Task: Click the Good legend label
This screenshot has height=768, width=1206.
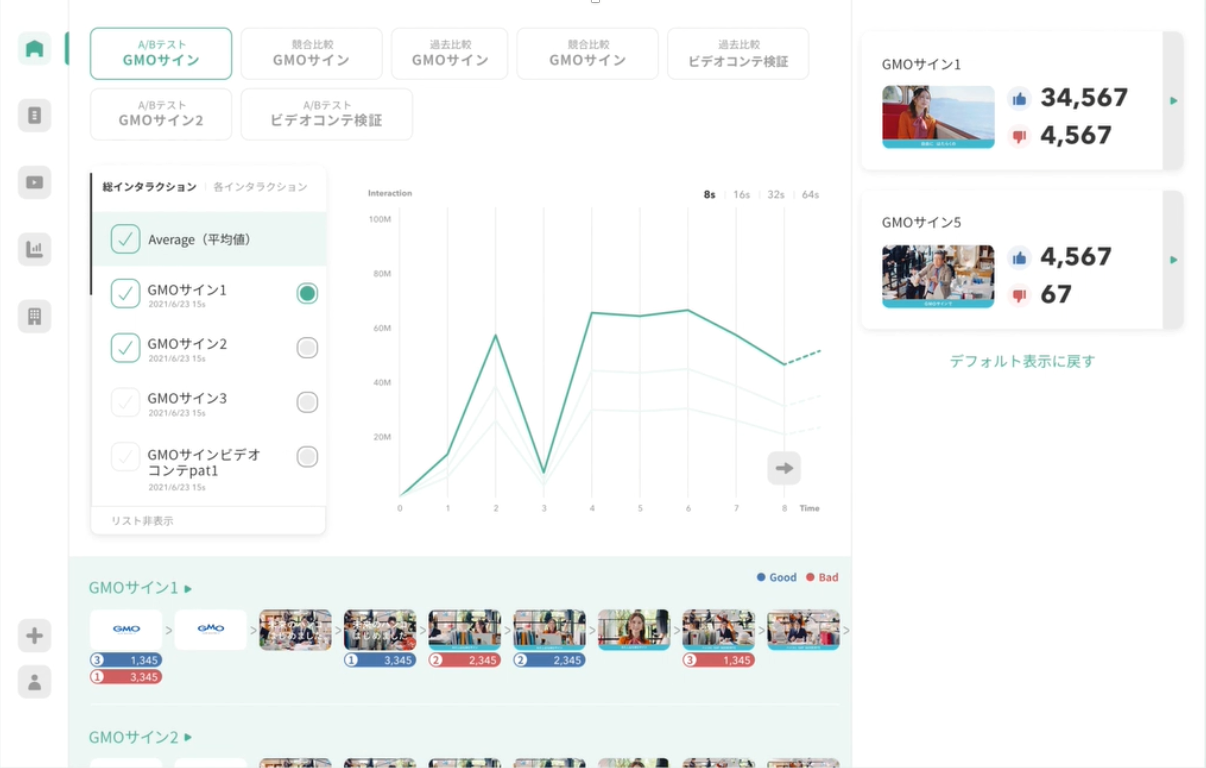Action: point(777,577)
